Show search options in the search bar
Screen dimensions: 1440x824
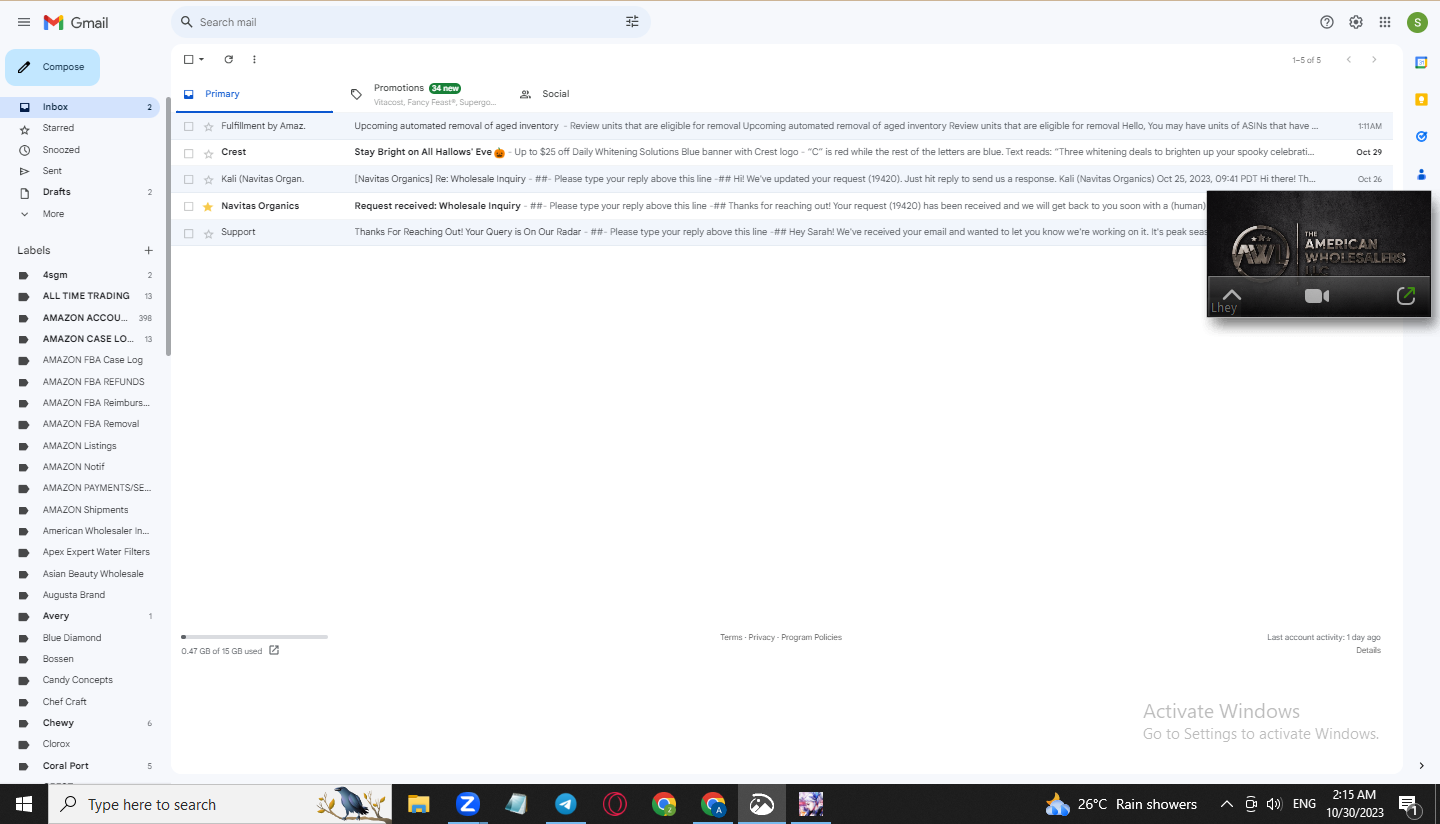pos(632,22)
